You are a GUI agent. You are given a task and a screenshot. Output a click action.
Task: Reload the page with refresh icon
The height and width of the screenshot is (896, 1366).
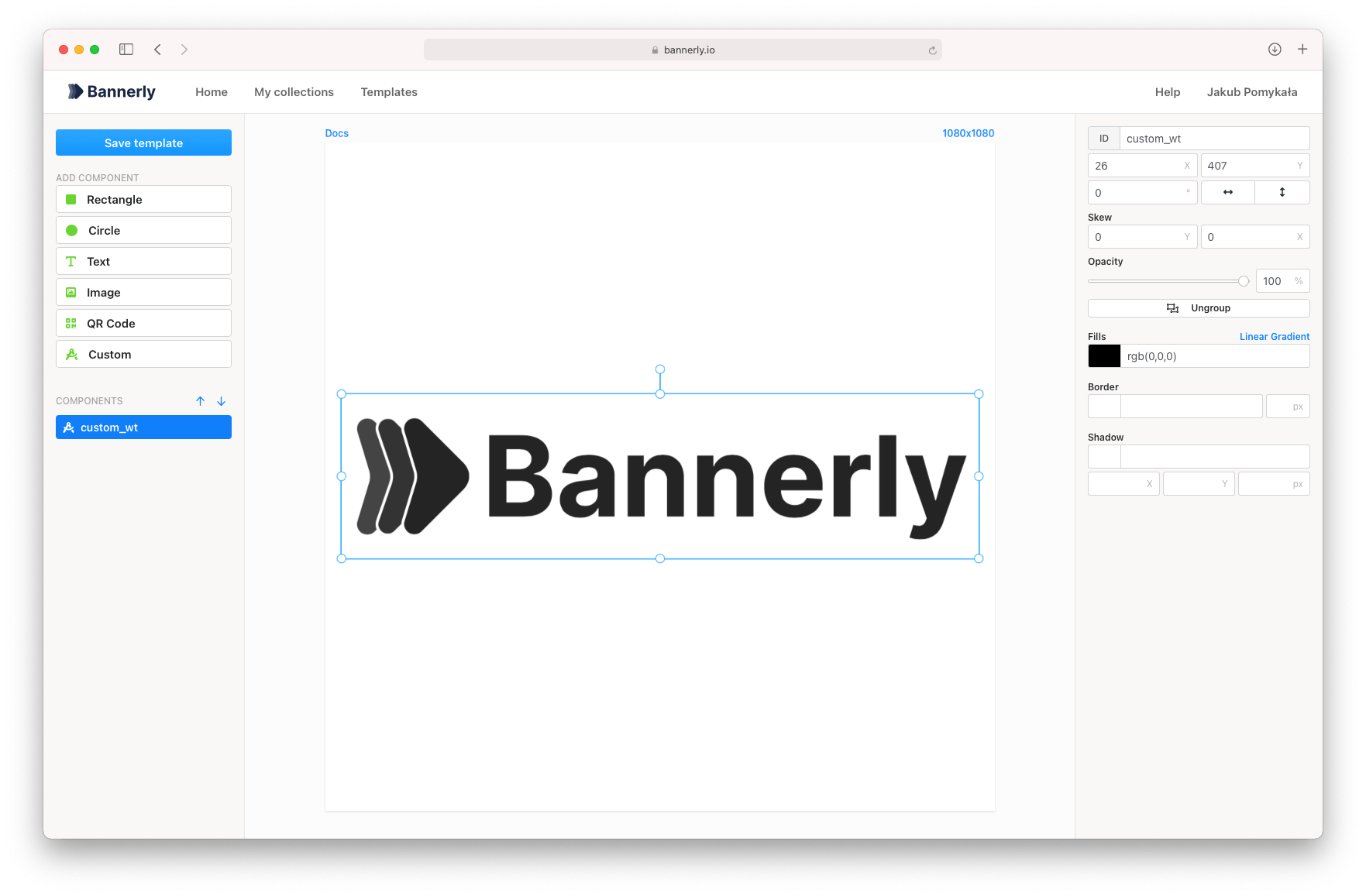coord(932,50)
